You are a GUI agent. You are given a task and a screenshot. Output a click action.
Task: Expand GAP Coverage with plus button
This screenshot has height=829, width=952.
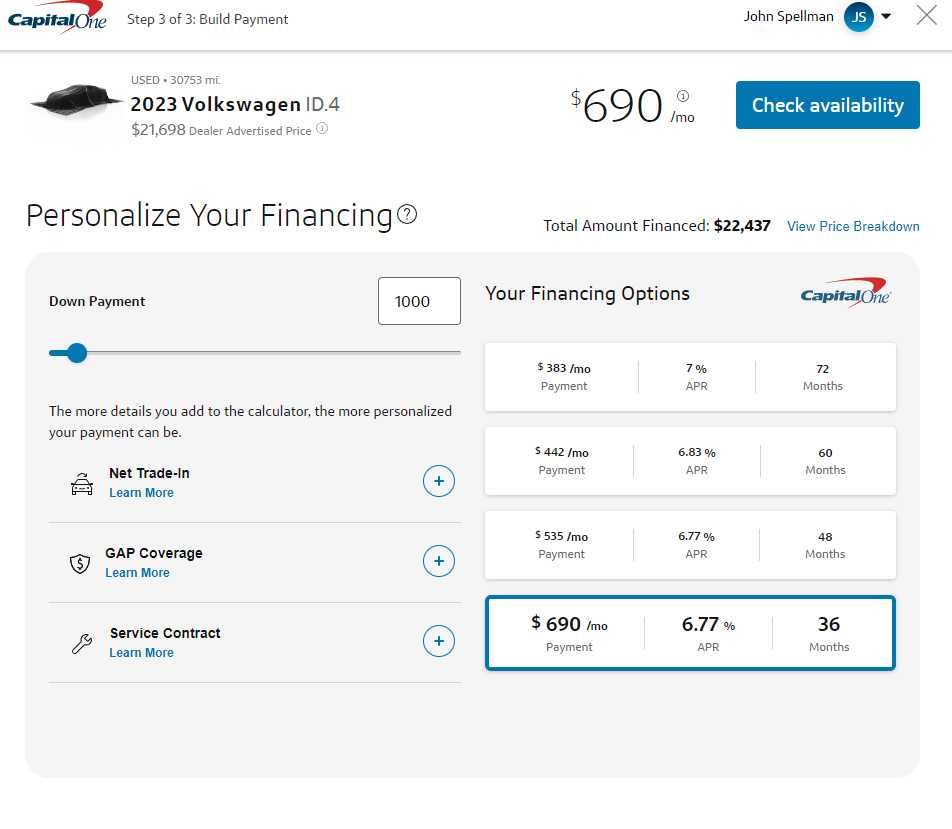point(438,562)
